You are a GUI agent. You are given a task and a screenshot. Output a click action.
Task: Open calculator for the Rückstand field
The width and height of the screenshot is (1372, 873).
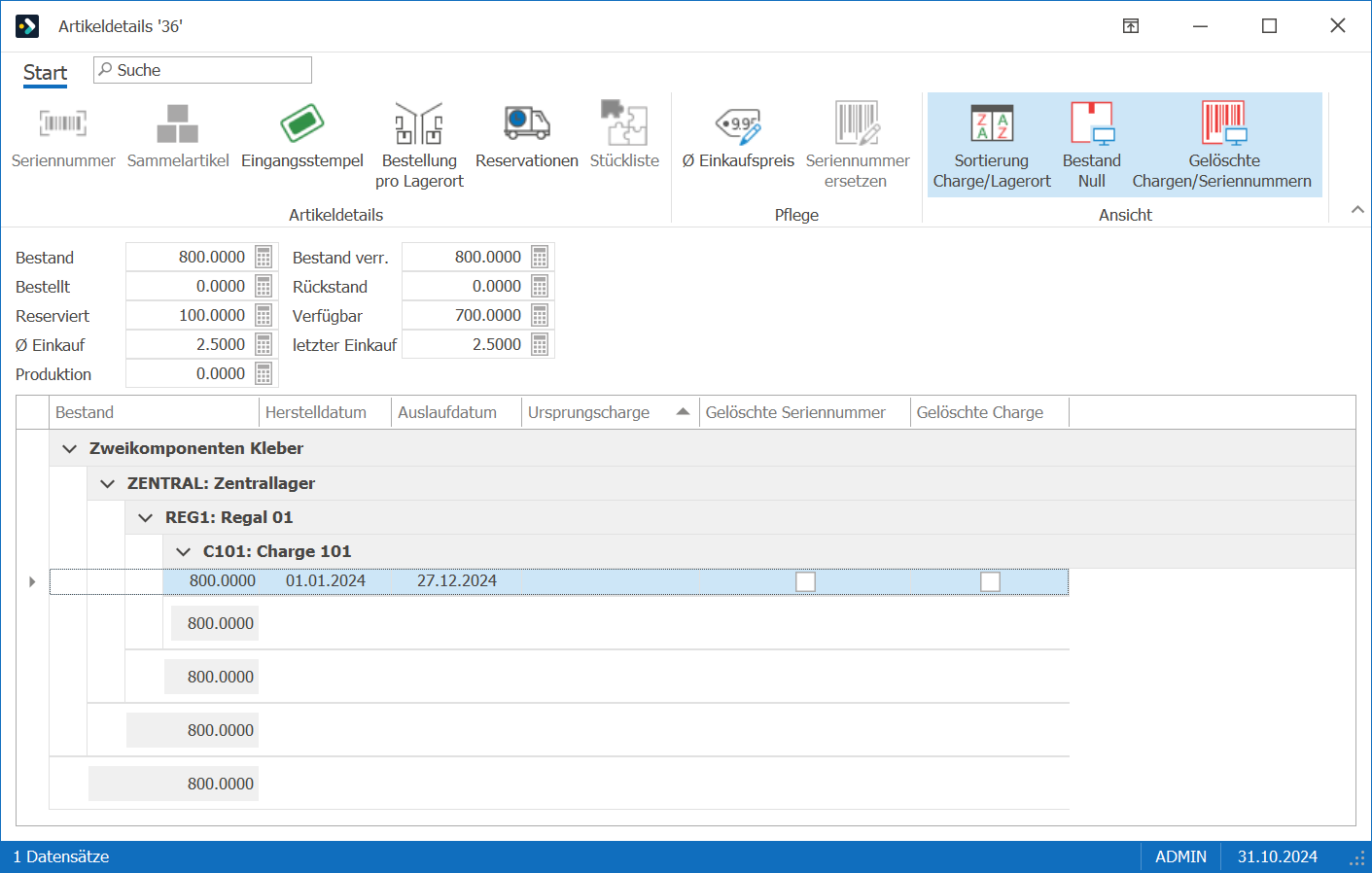(540, 286)
